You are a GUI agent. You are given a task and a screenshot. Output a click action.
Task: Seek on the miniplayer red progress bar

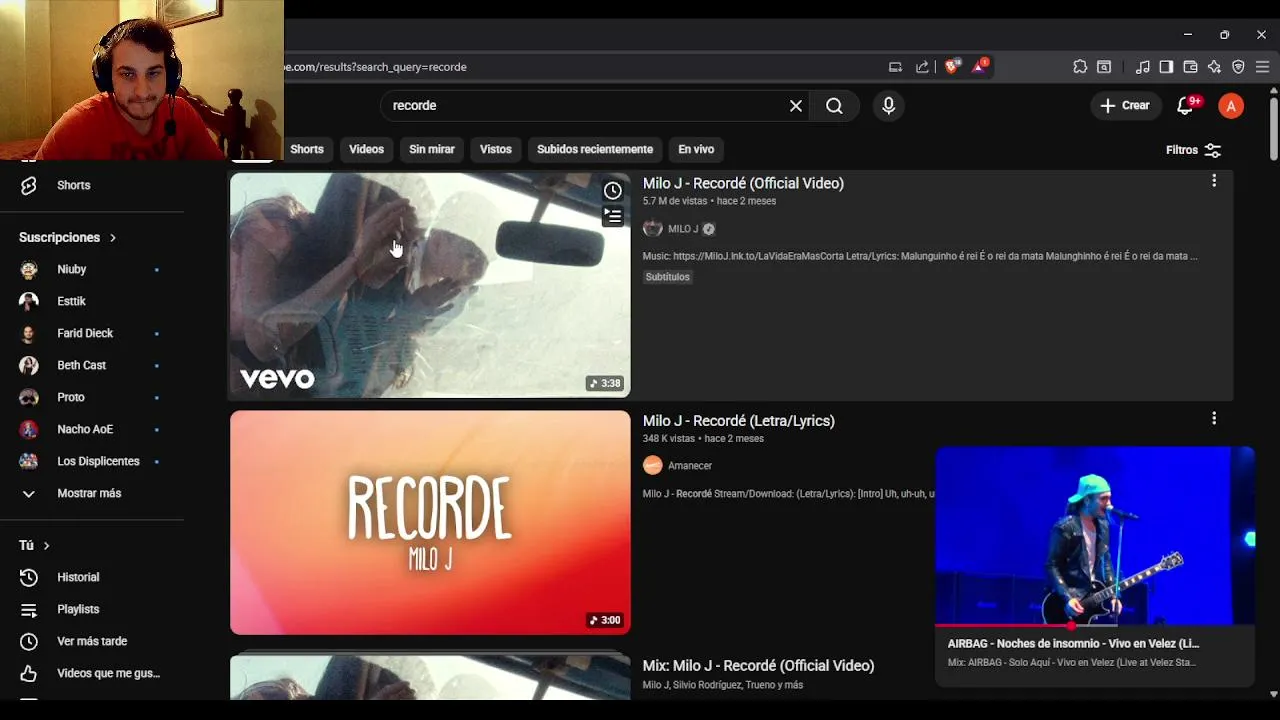1094,626
